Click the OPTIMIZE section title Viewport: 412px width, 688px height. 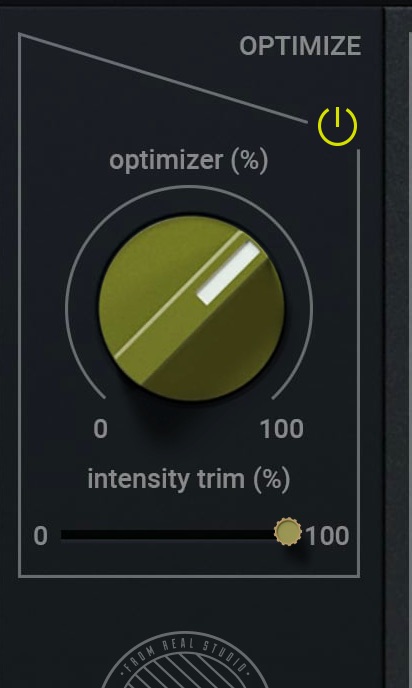tap(300, 46)
